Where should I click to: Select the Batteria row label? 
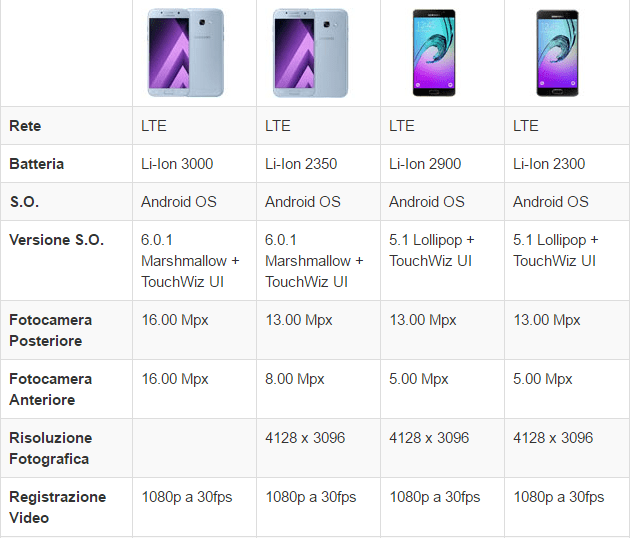point(38,164)
